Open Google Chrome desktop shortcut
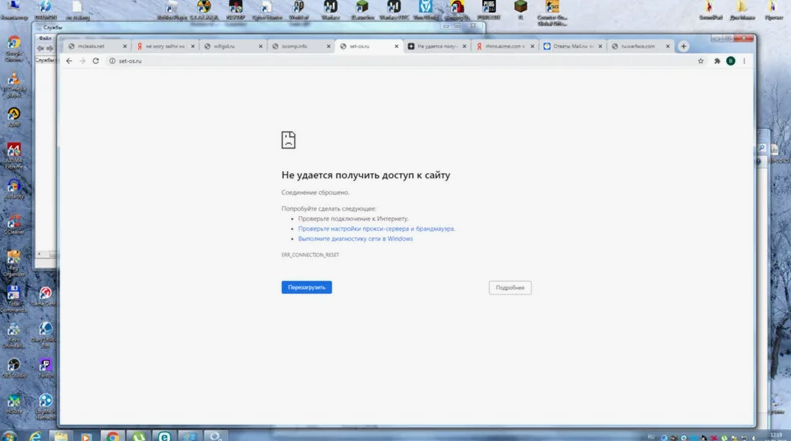This screenshot has width=791, height=441. [x=14, y=48]
